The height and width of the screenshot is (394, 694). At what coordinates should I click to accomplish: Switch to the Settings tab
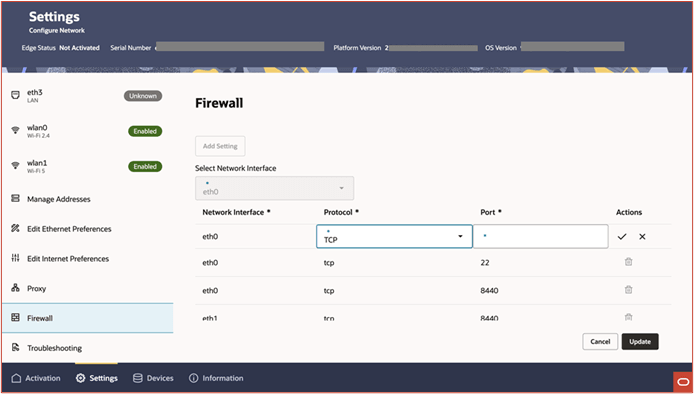96,378
